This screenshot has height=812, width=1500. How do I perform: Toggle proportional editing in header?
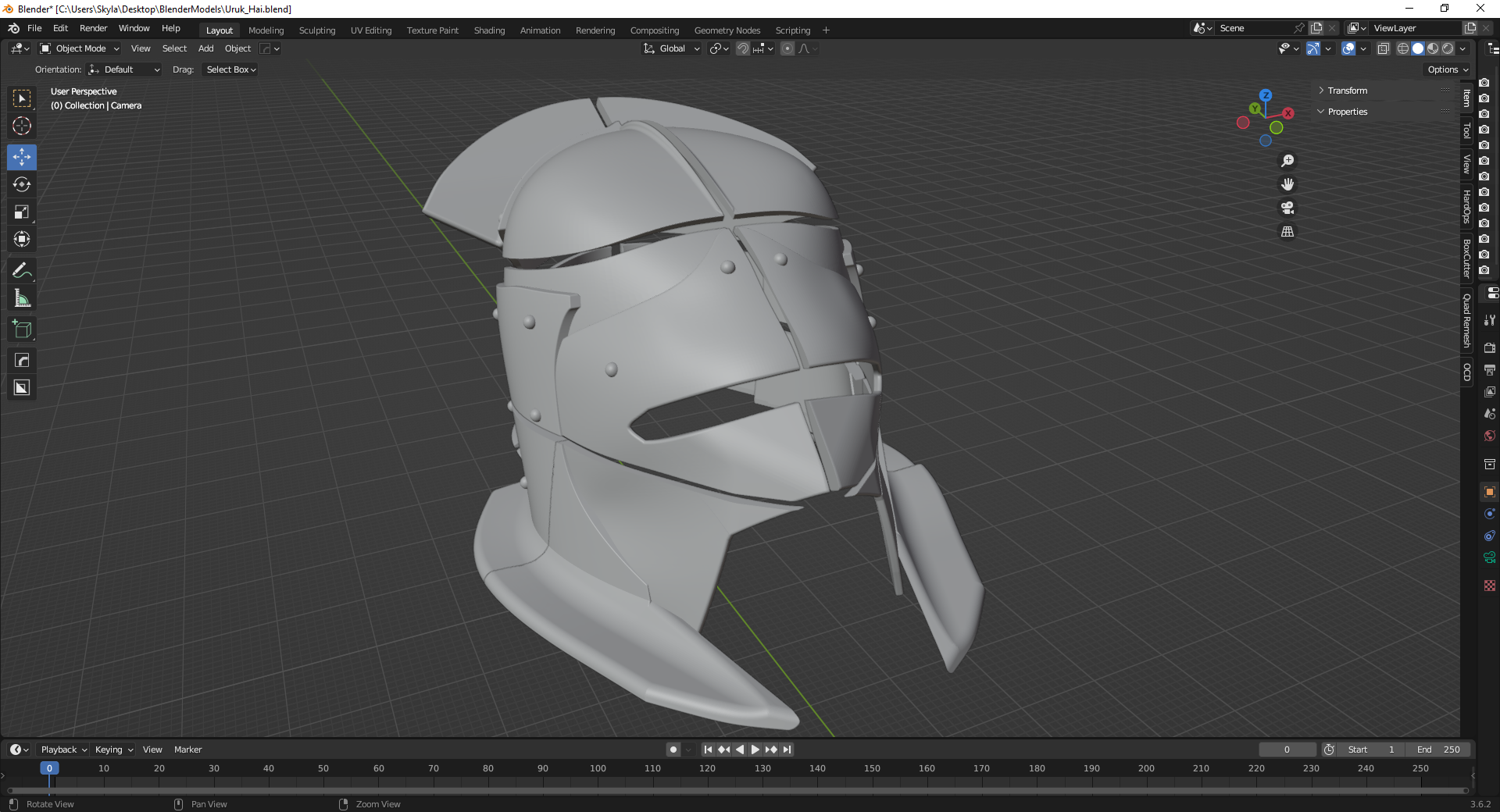click(x=787, y=48)
